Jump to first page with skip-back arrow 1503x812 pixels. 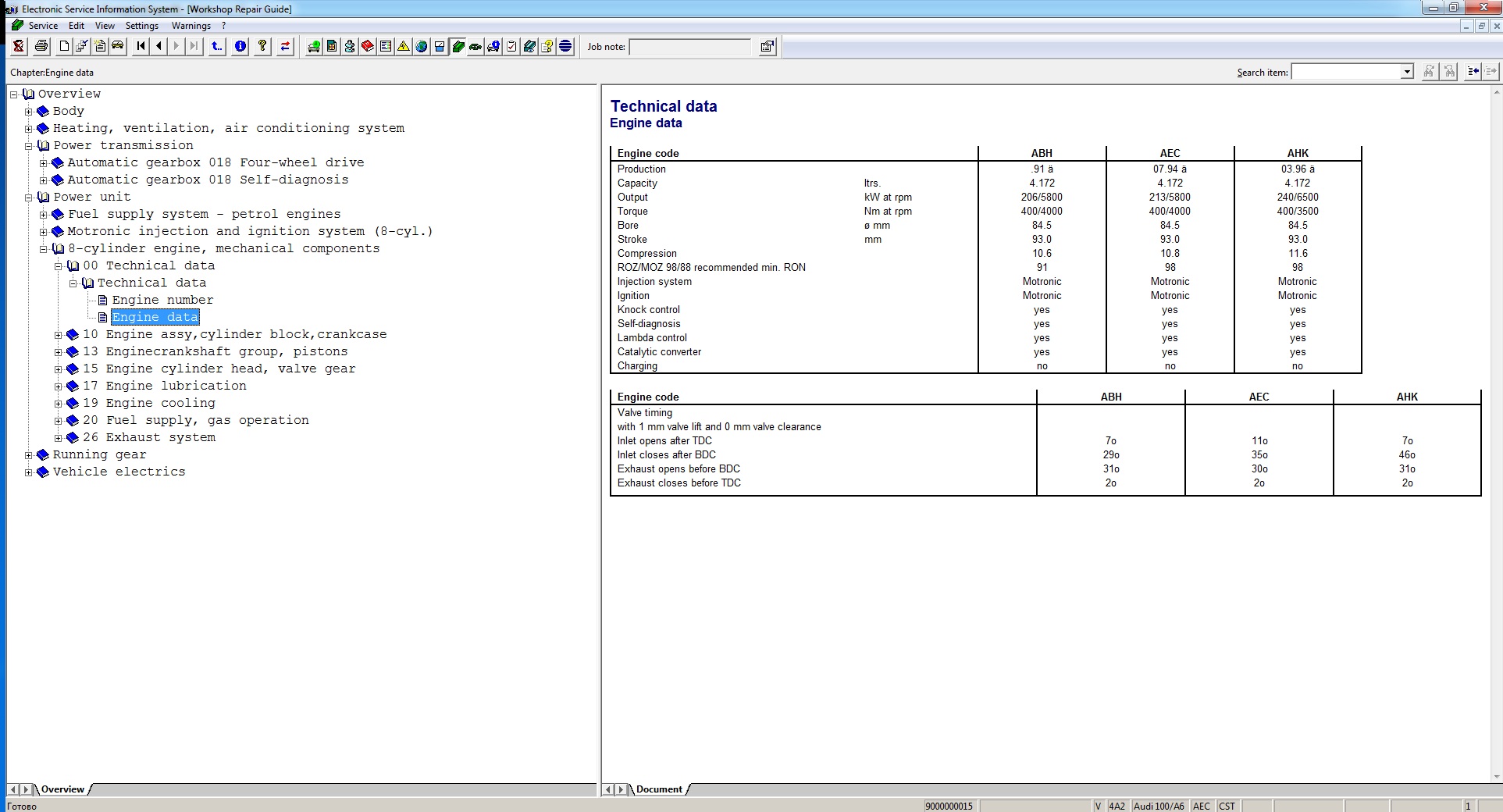pos(141,47)
